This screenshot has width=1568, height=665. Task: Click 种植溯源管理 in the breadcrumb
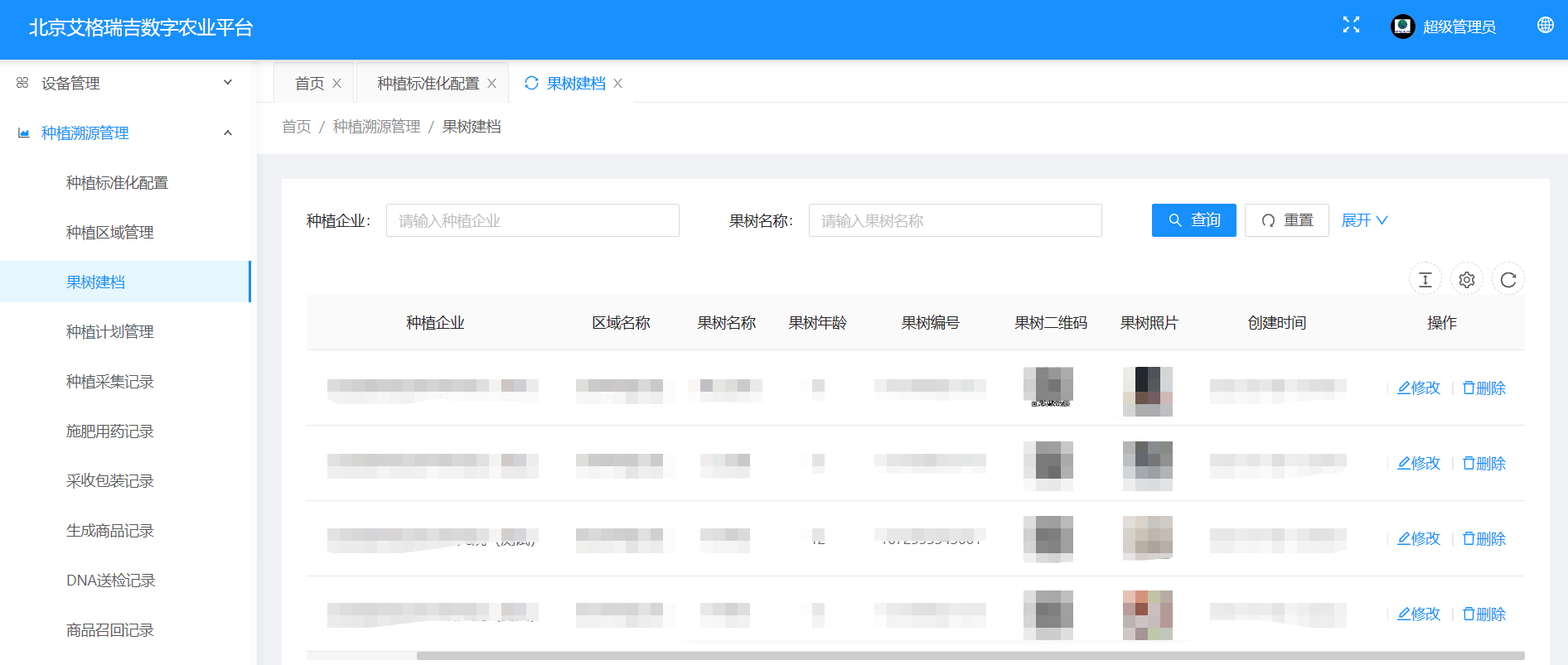[x=376, y=127]
